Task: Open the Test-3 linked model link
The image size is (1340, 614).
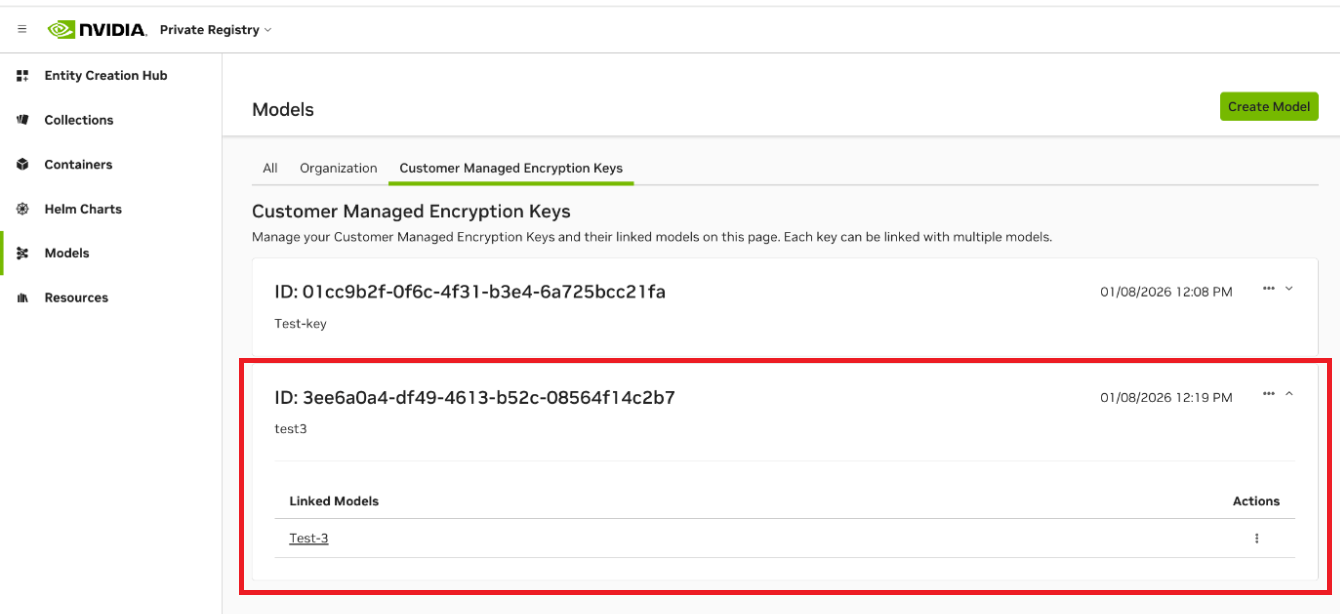Action: (309, 538)
